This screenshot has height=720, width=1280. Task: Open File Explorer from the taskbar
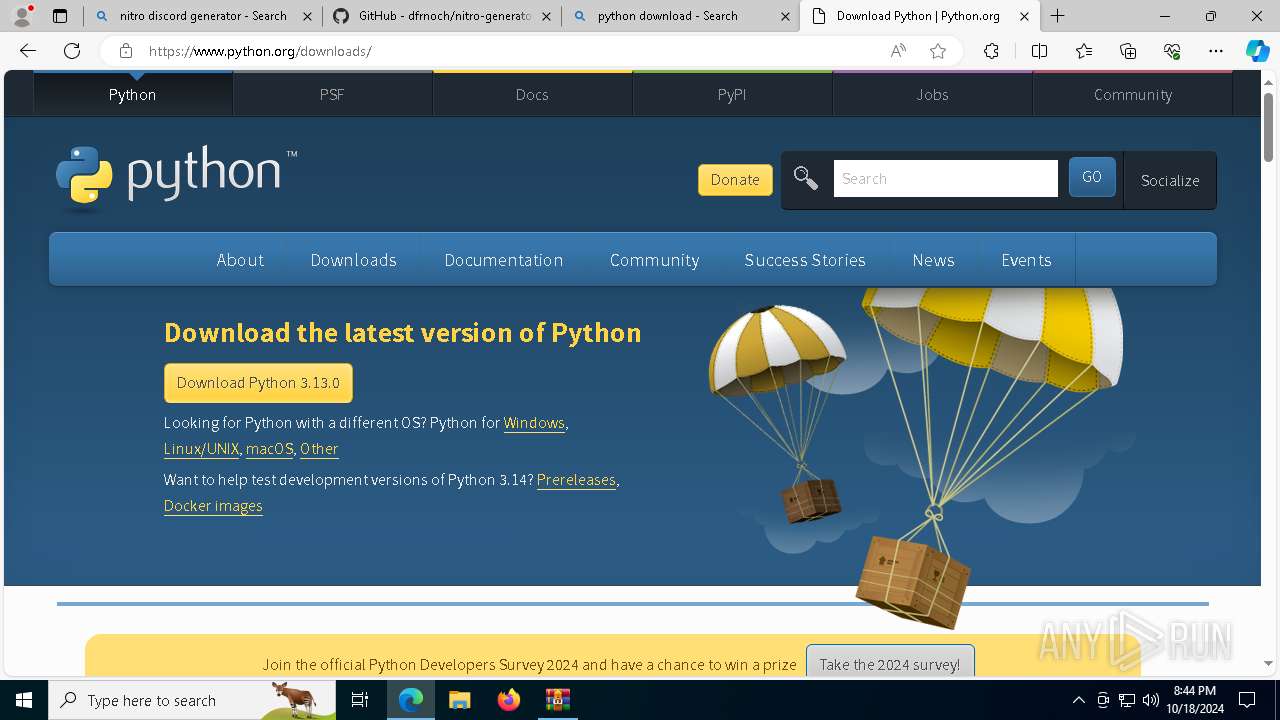point(459,700)
